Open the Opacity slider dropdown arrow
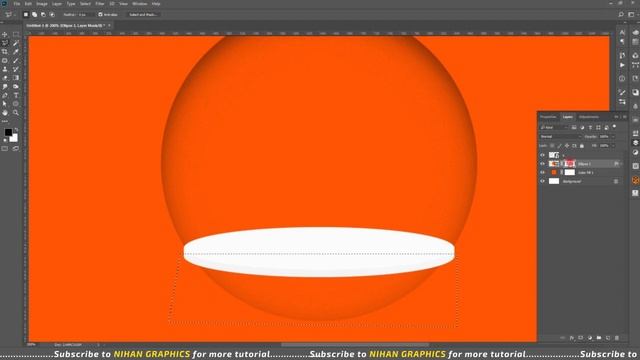640x360 pixels. click(613, 137)
